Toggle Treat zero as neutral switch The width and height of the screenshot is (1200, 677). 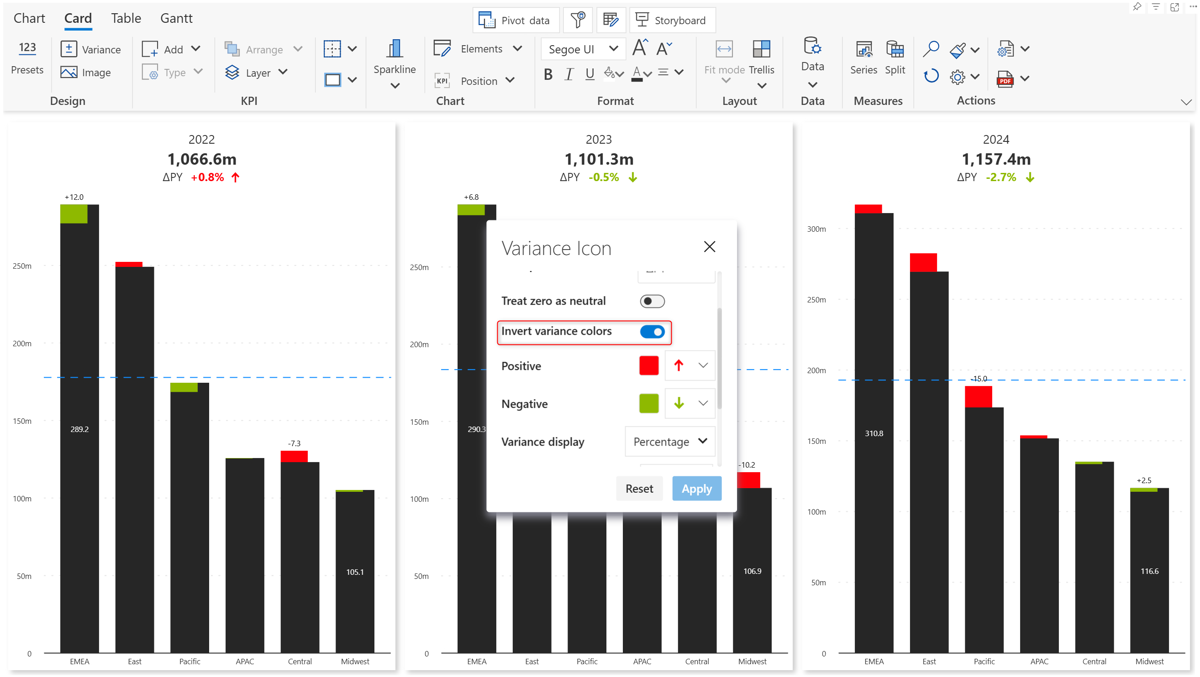point(652,301)
